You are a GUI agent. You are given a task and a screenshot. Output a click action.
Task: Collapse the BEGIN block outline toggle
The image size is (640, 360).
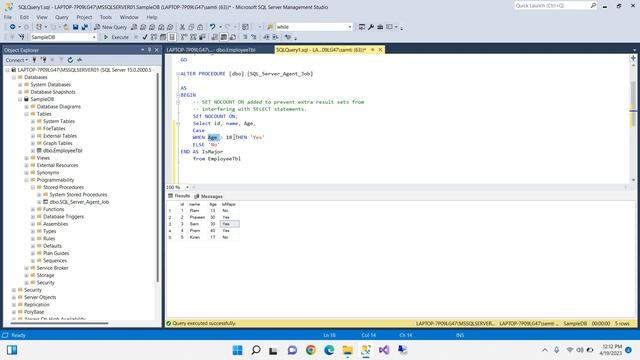tap(178, 95)
